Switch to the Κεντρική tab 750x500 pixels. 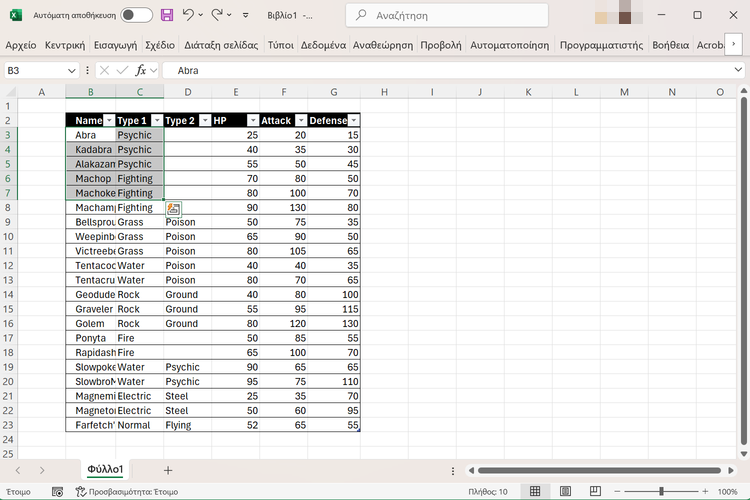[x=65, y=45]
